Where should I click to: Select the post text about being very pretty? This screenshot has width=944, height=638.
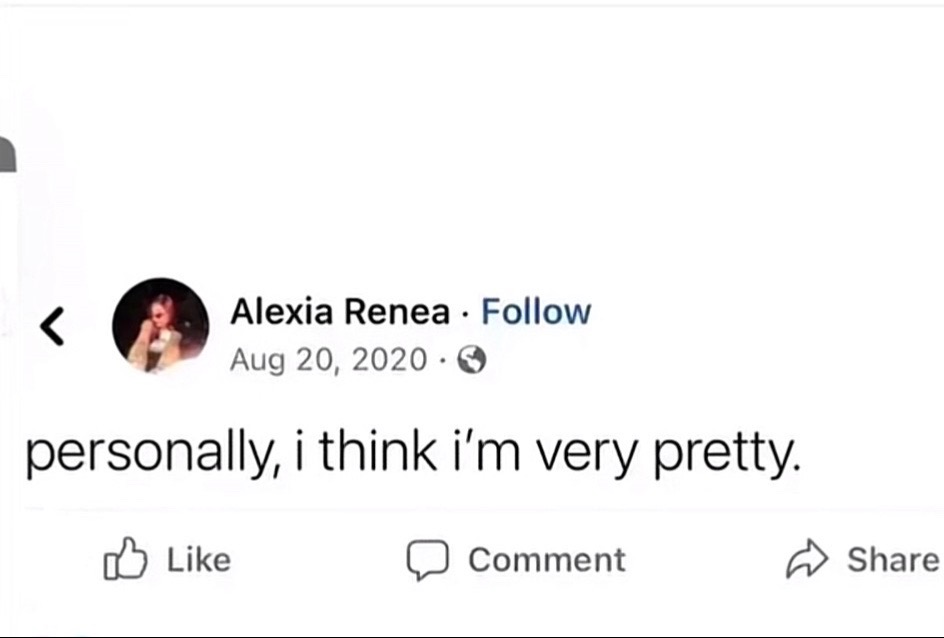click(x=414, y=453)
